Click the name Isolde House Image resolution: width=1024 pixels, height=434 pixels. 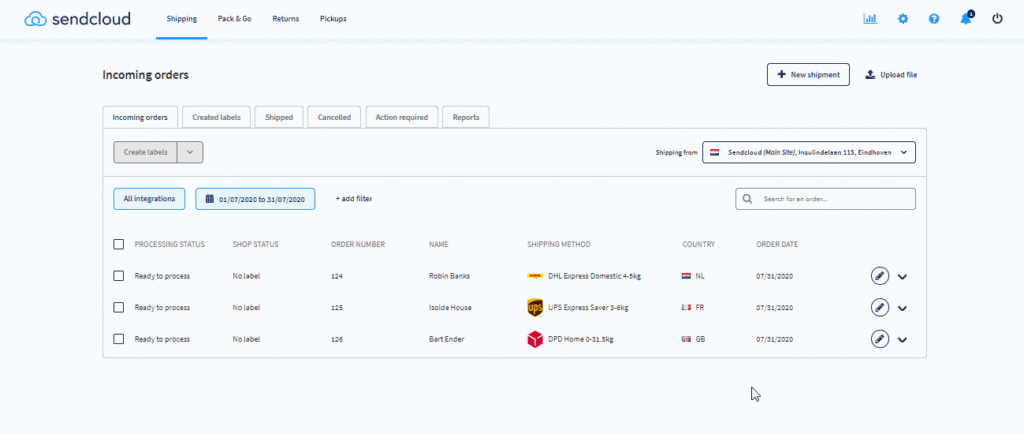pos(450,307)
